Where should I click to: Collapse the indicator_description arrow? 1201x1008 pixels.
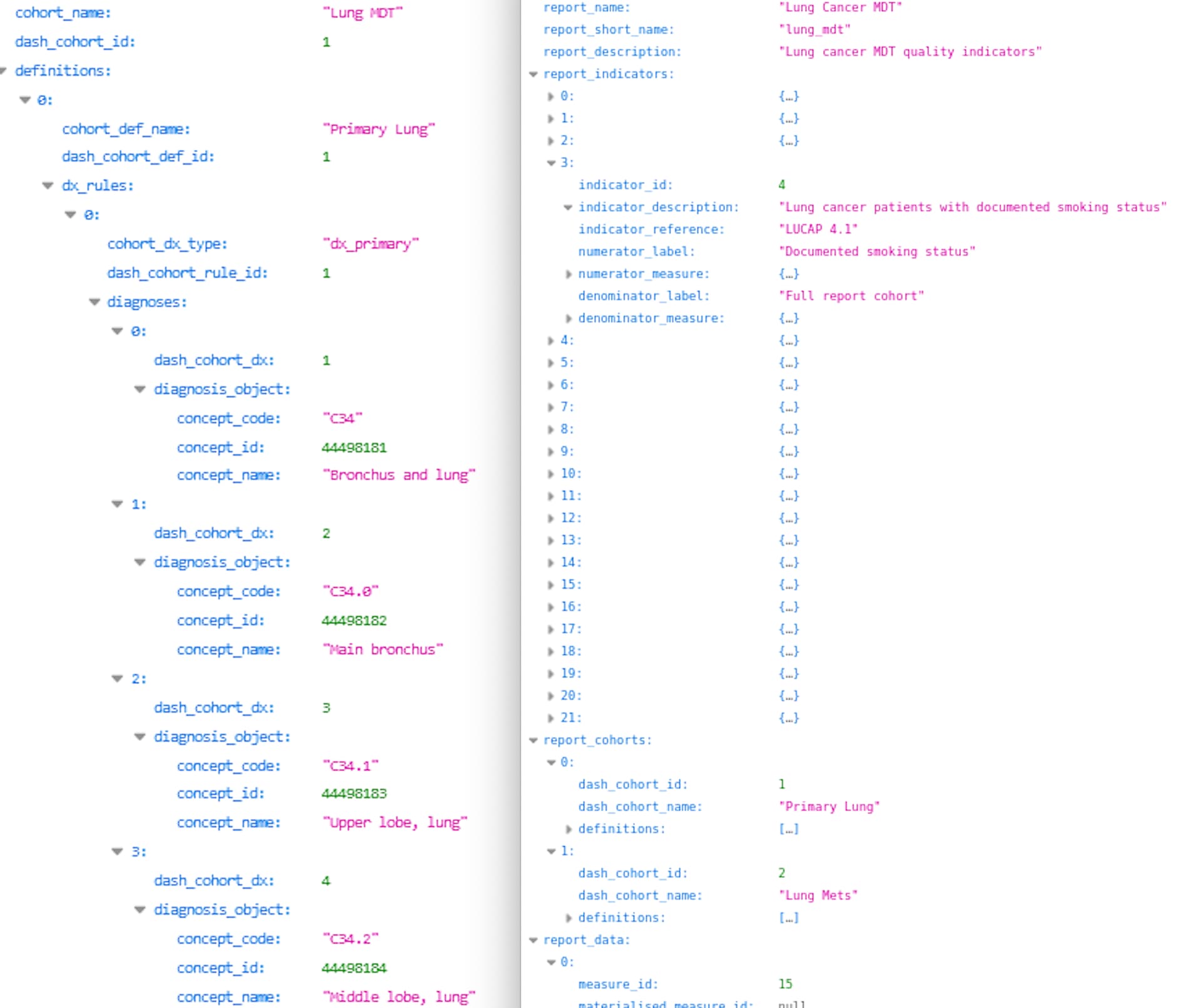tap(568, 207)
